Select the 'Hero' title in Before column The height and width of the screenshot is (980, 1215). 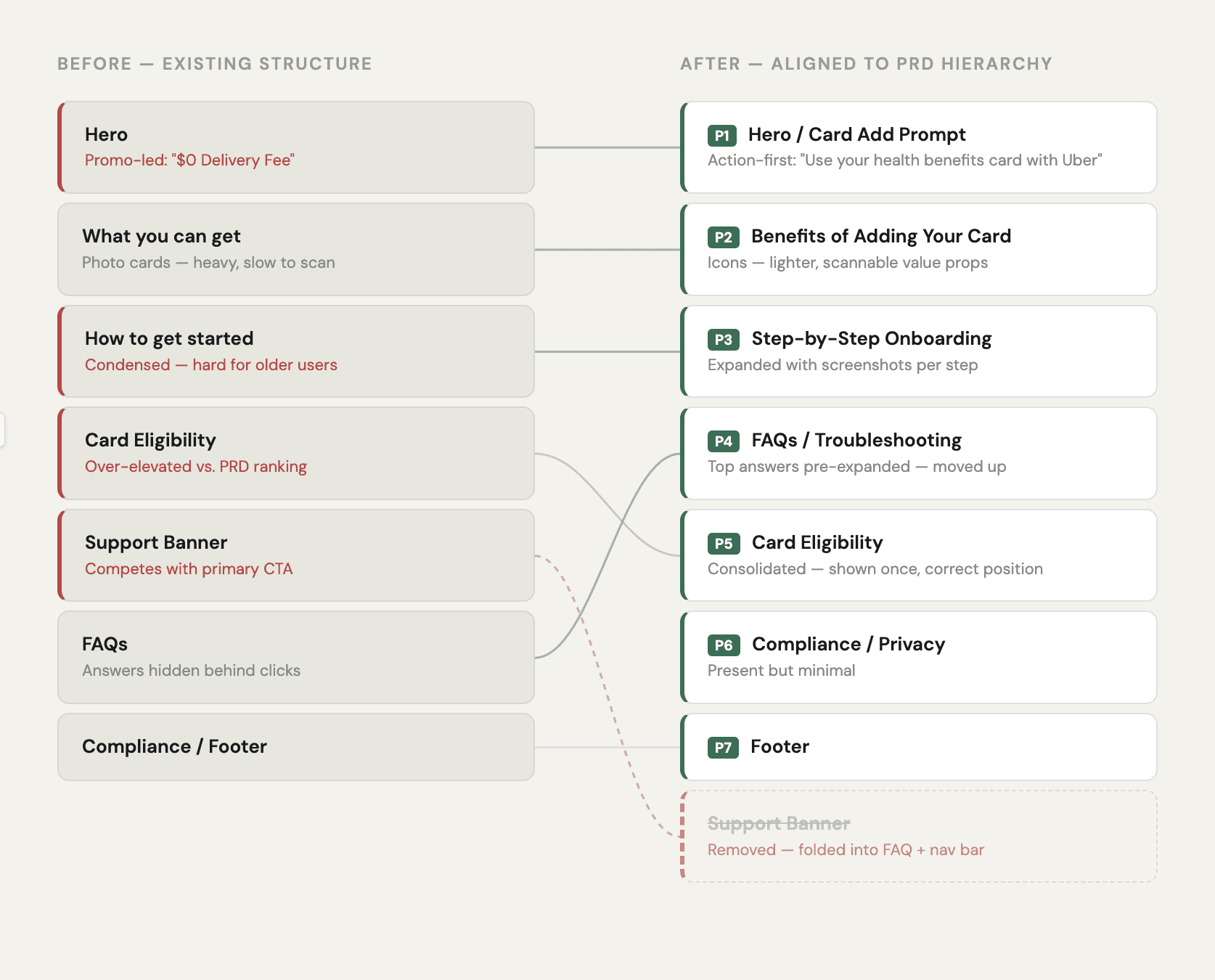pyautogui.click(x=106, y=134)
